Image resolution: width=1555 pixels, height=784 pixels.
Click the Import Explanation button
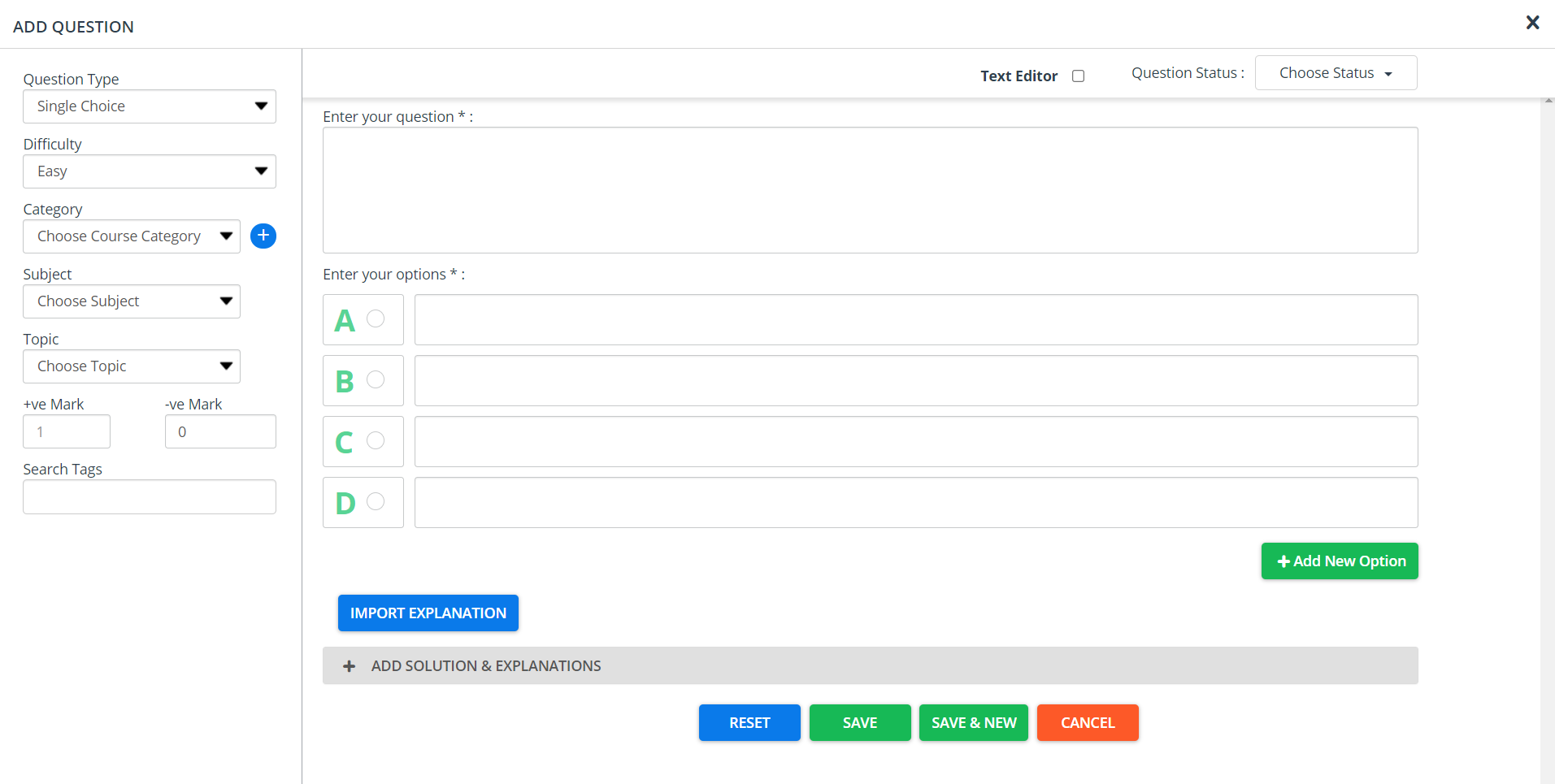coord(428,613)
